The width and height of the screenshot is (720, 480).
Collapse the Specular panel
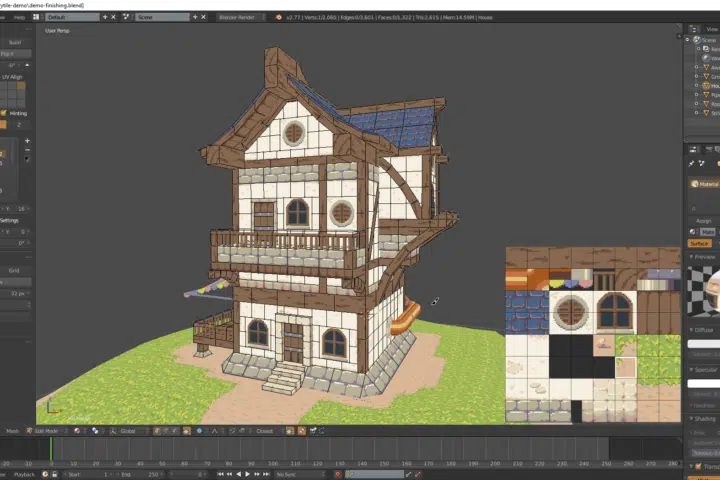[x=692, y=369]
